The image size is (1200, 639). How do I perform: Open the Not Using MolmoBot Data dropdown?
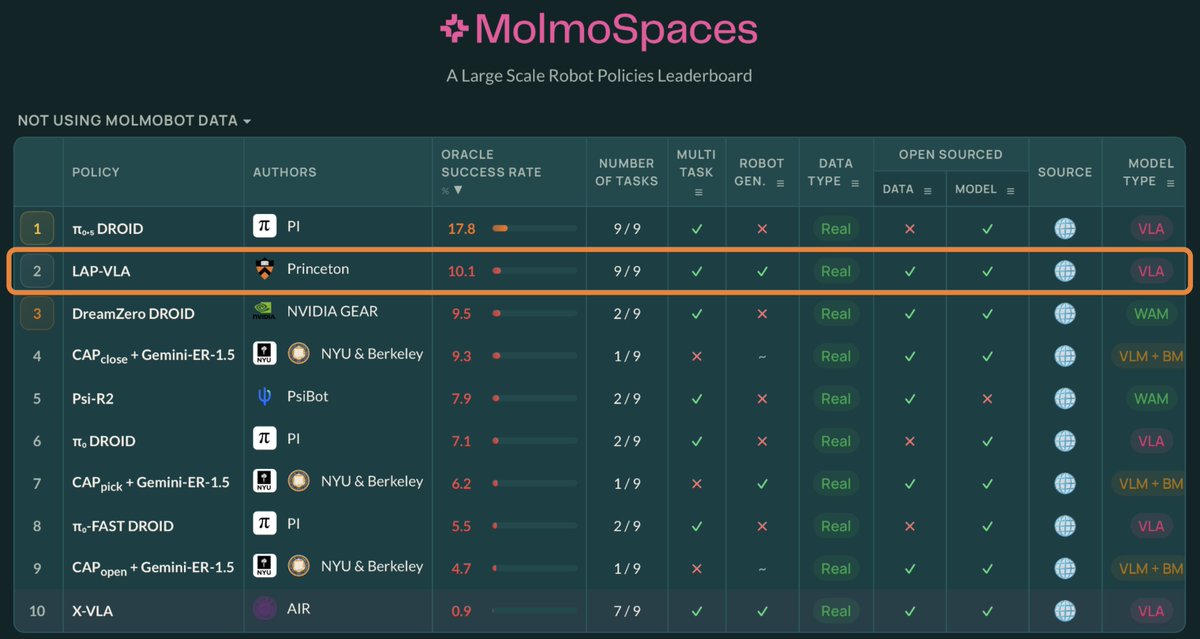(x=134, y=121)
